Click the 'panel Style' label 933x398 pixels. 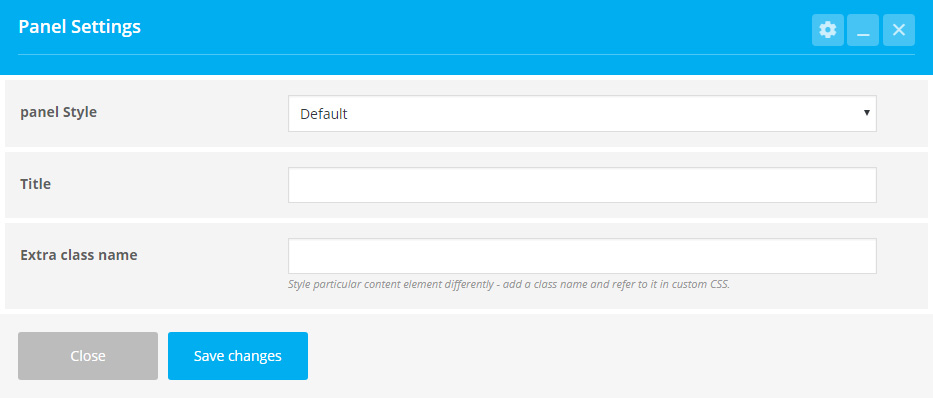58,112
